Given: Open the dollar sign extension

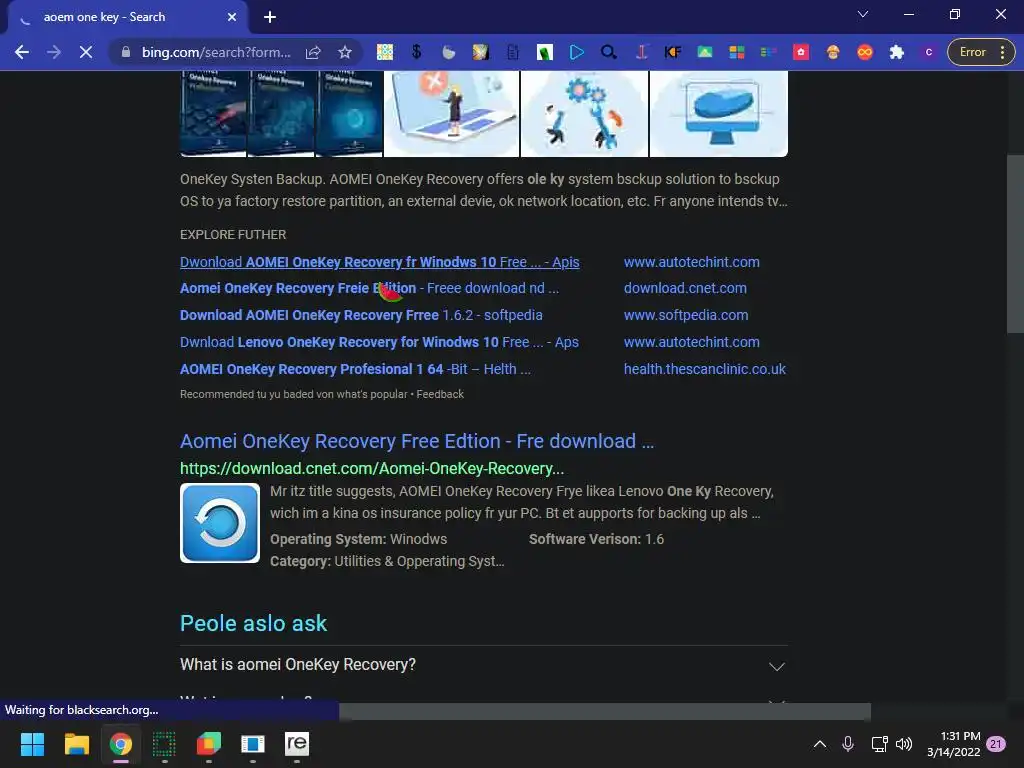Looking at the screenshot, I should click(417, 52).
